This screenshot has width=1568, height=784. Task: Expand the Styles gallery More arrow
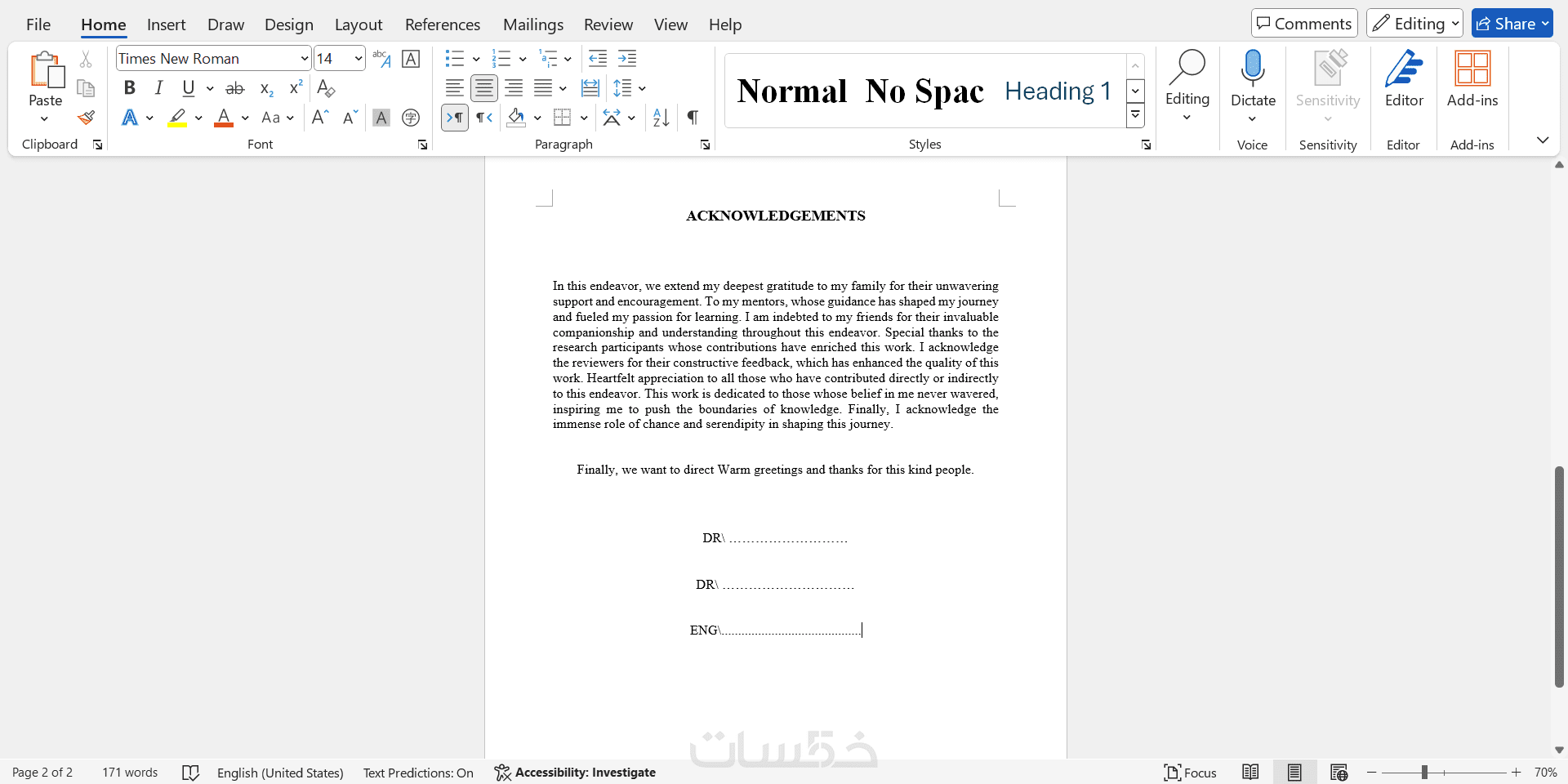point(1135,117)
